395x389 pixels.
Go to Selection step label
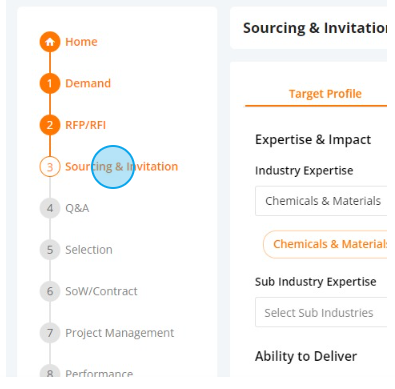(x=89, y=250)
